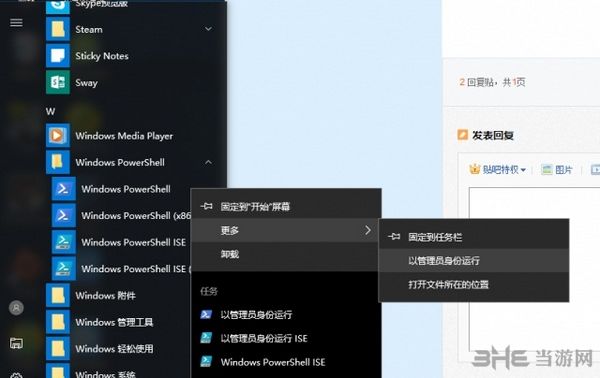Click the Windows 轻松使用 label

click(x=114, y=349)
